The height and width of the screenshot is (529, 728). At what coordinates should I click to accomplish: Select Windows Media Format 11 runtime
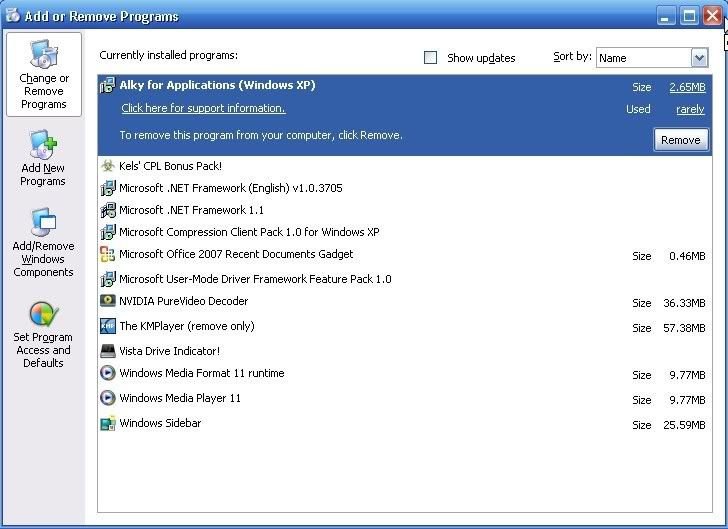201,373
